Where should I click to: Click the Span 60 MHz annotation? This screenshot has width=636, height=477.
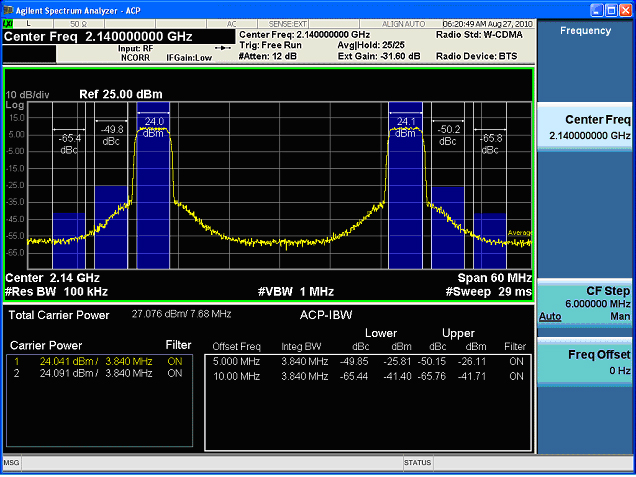click(494, 277)
